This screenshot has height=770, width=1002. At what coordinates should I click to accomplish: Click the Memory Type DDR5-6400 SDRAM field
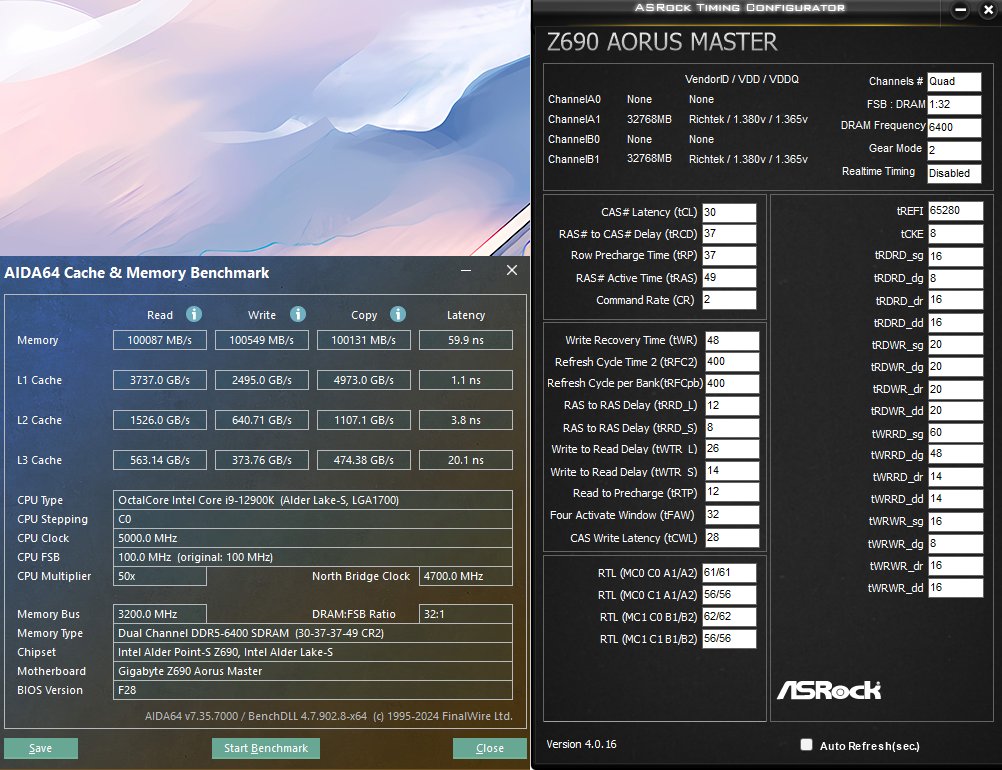click(x=313, y=633)
